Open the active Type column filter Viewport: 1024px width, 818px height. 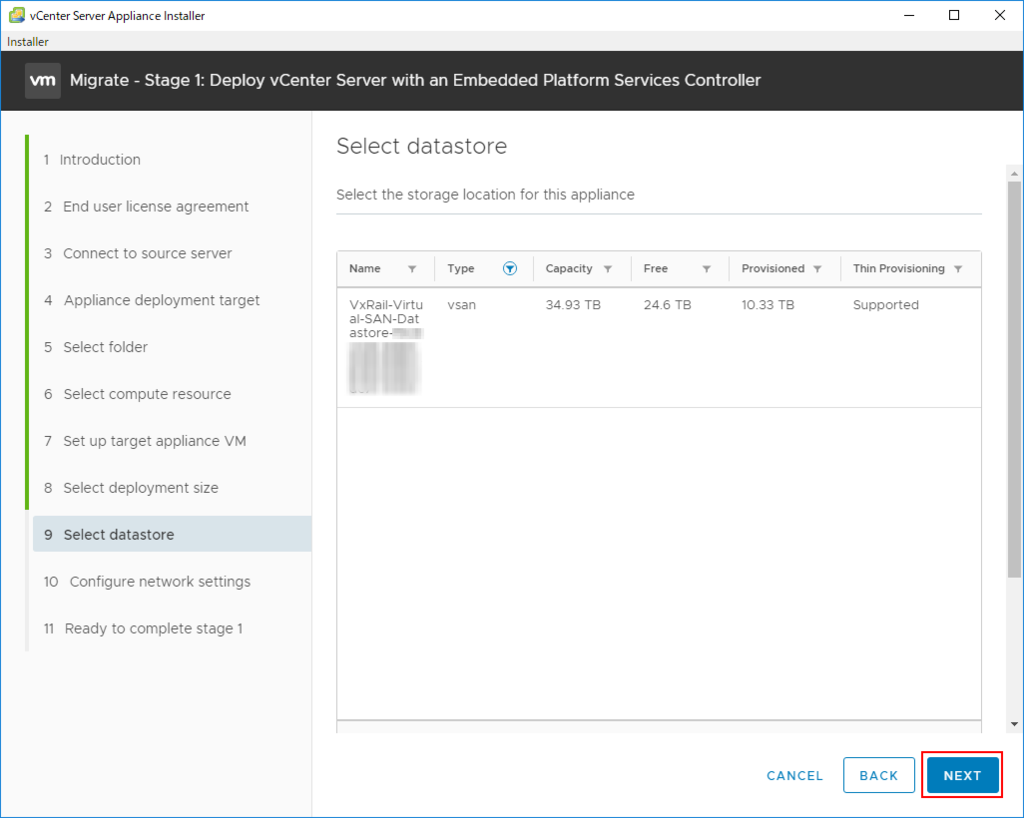point(510,269)
